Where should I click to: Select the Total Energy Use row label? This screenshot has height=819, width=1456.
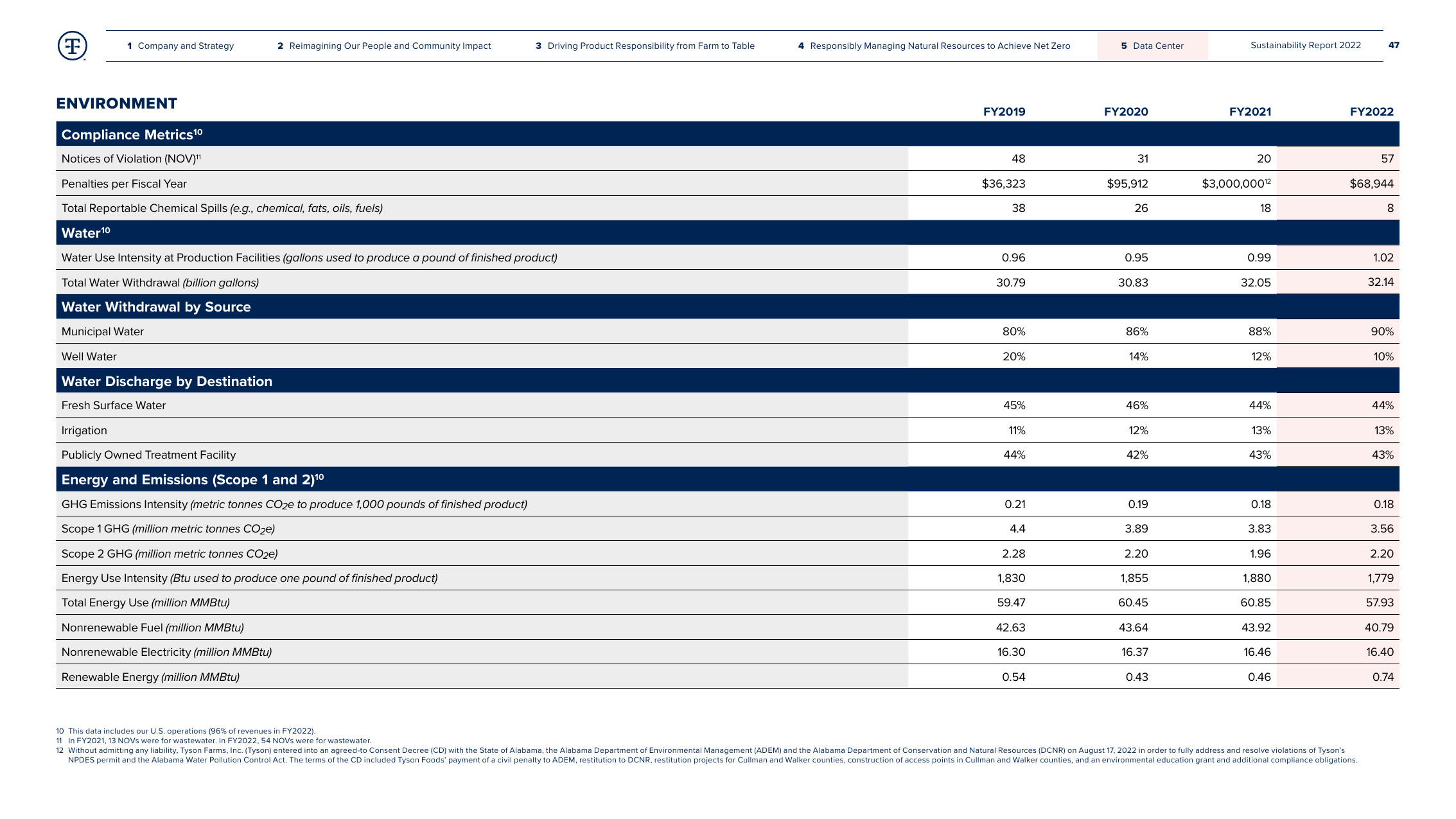(x=146, y=603)
